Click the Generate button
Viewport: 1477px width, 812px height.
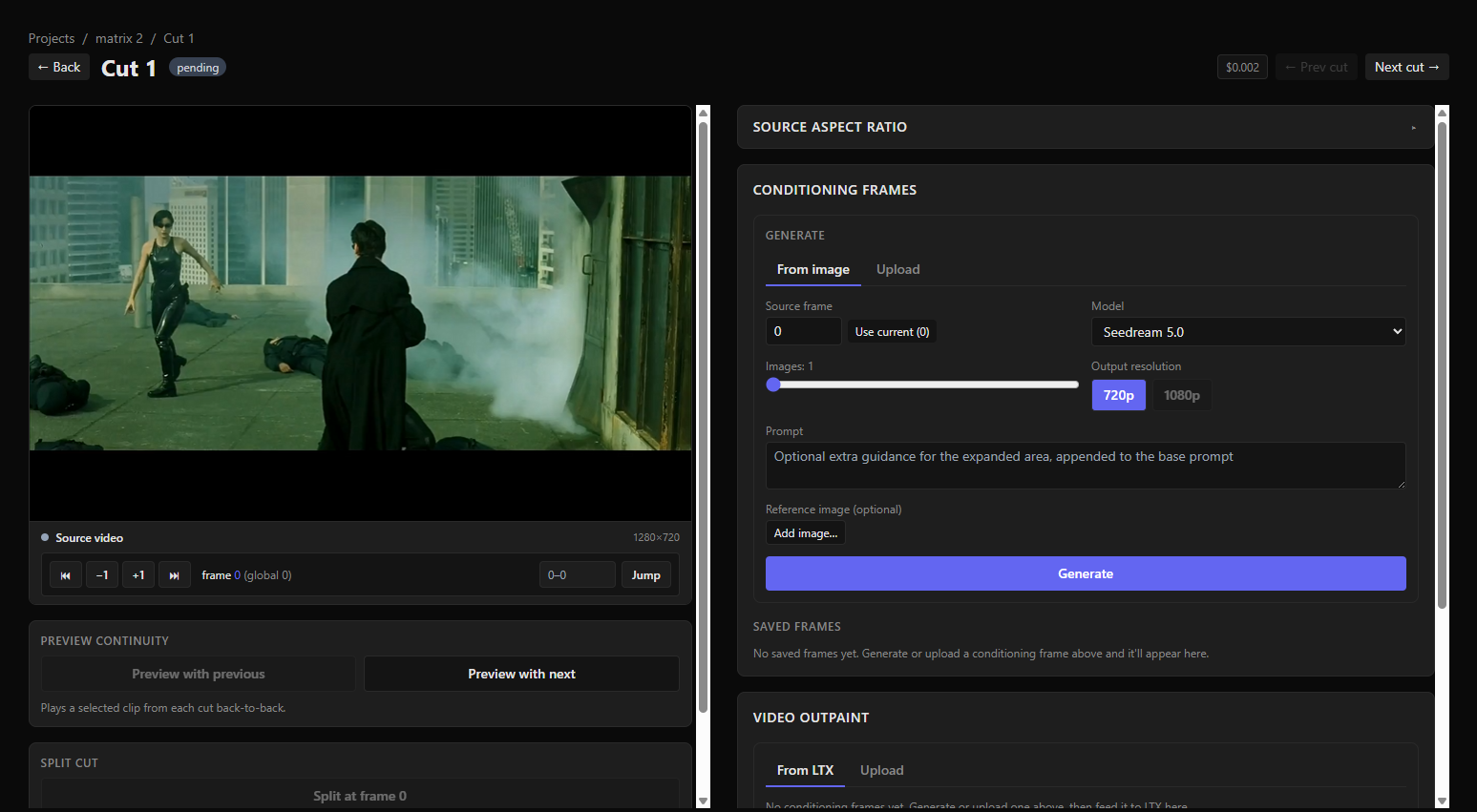click(x=1086, y=573)
